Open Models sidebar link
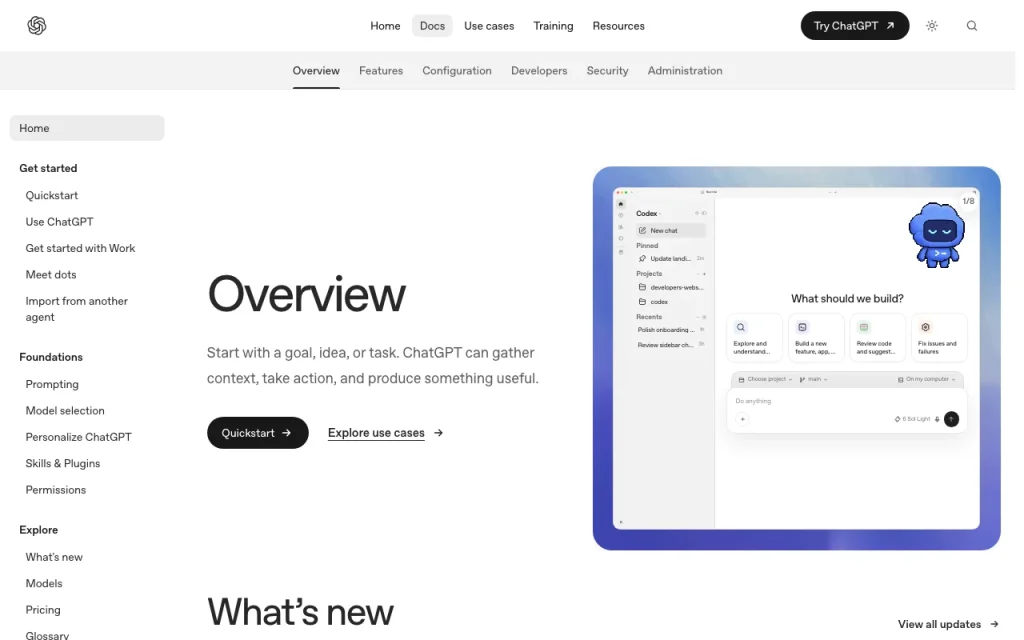Image resolution: width=1024 pixels, height=640 pixels. click(44, 584)
